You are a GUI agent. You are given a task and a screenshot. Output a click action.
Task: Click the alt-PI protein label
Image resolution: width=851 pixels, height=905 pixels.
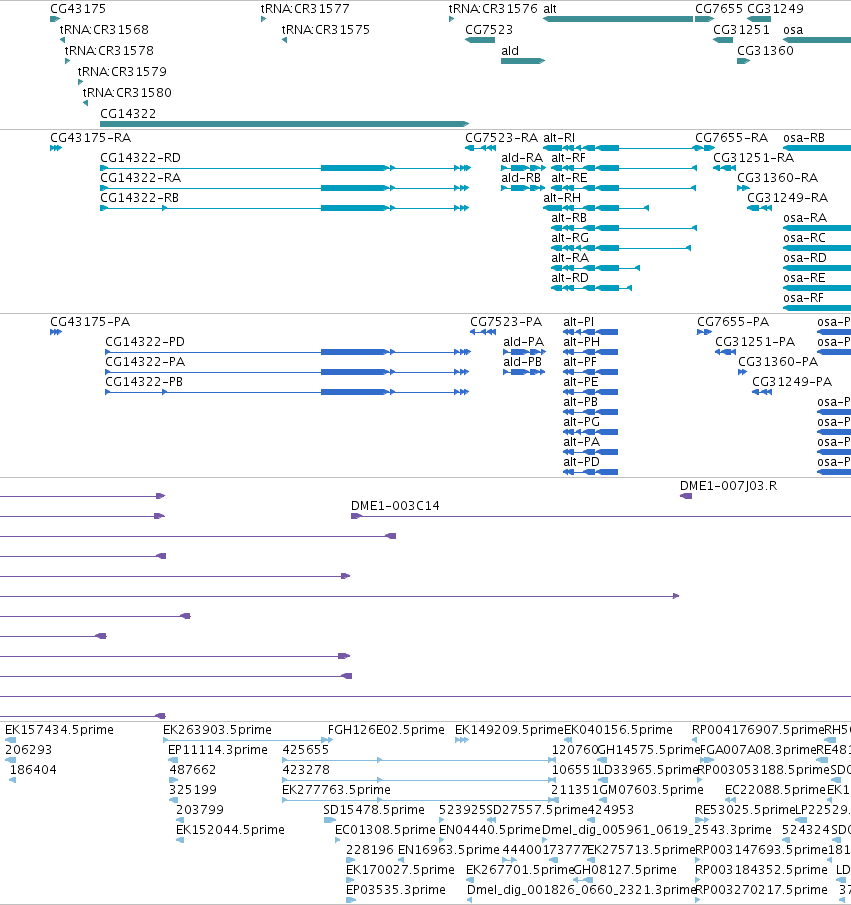(578, 322)
